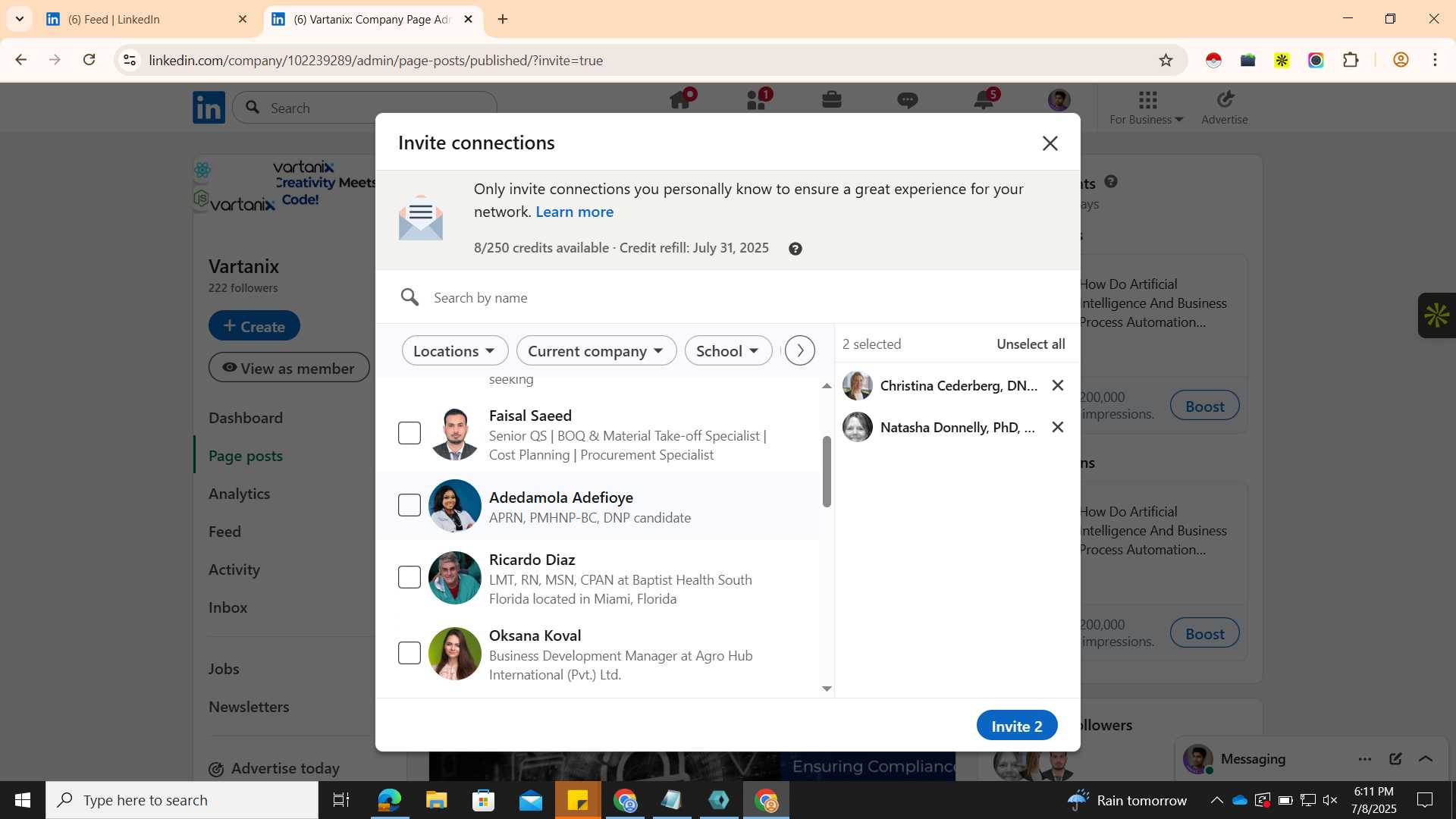Open the Current company filter dropdown
The width and height of the screenshot is (1456, 819).
(x=596, y=350)
